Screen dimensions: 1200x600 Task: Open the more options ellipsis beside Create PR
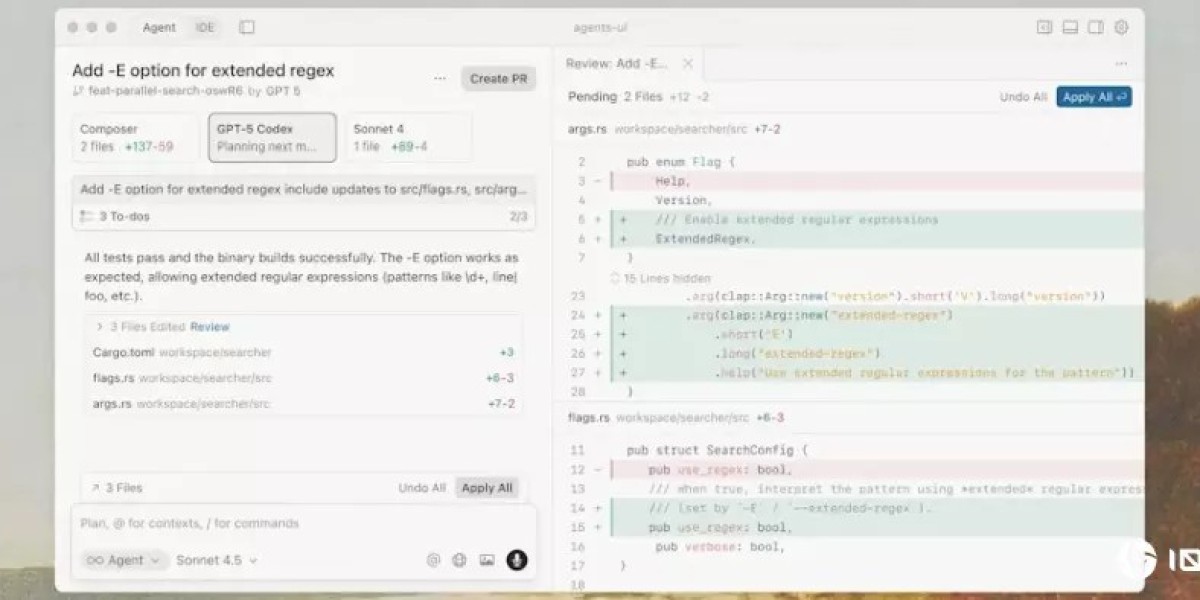click(x=440, y=78)
